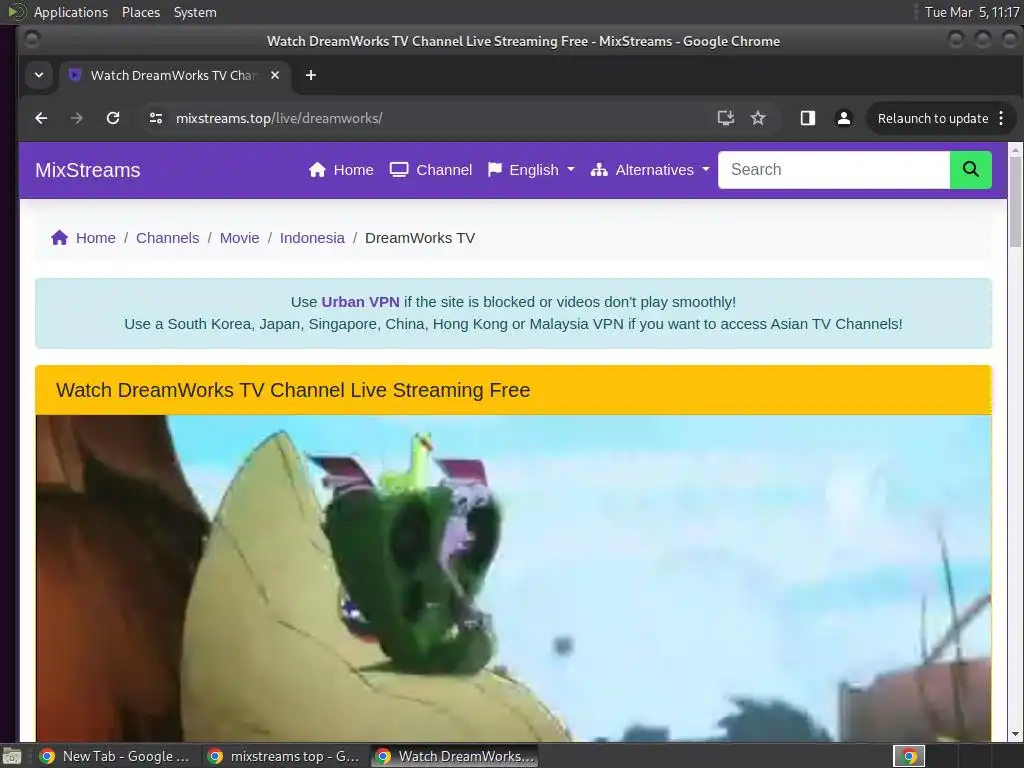This screenshot has height=768, width=1024.
Task: Click the address bar URL
Action: pos(279,118)
